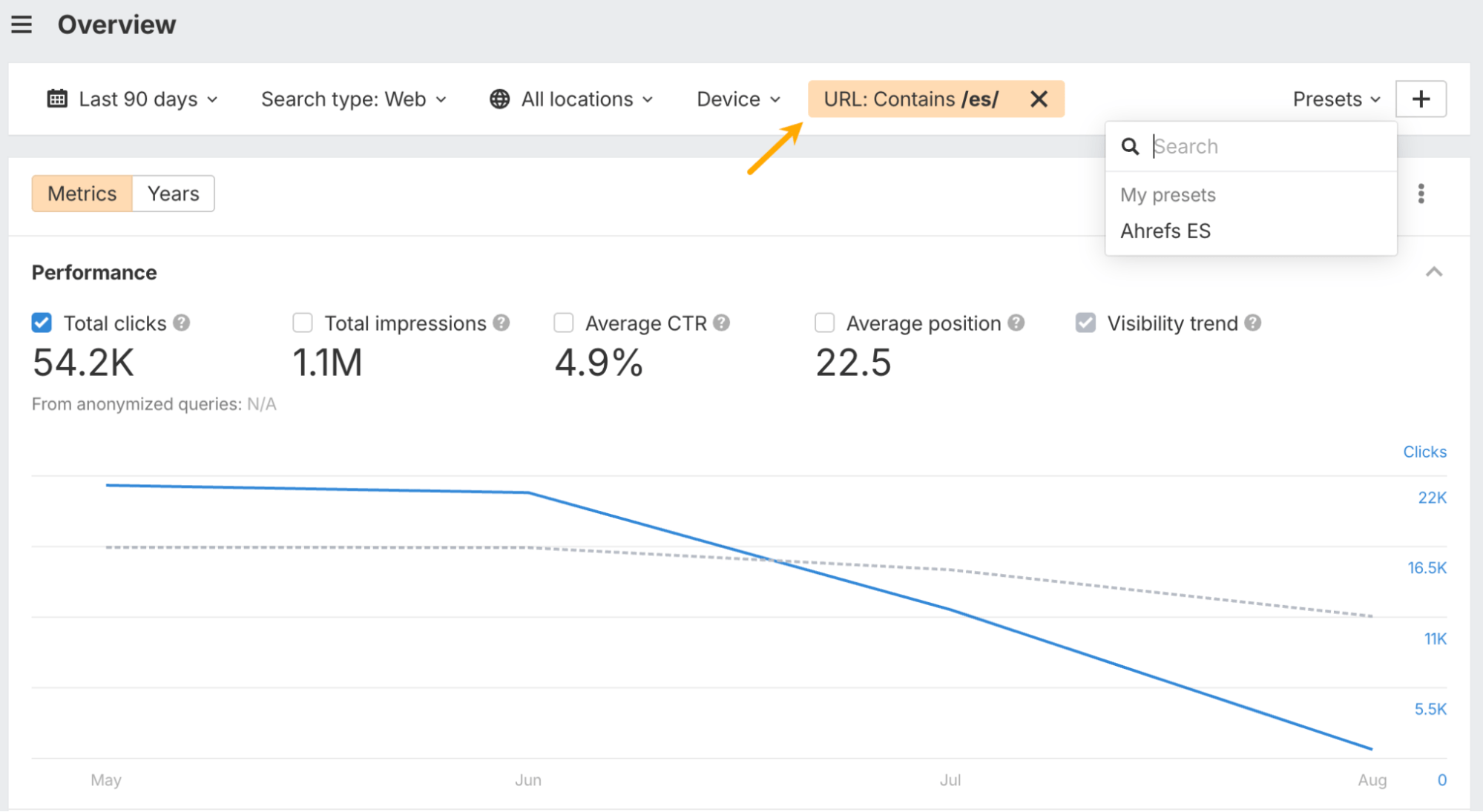This screenshot has height=812, width=1483.
Task: Select the Ahrefs ES preset
Action: (1165, 231)
